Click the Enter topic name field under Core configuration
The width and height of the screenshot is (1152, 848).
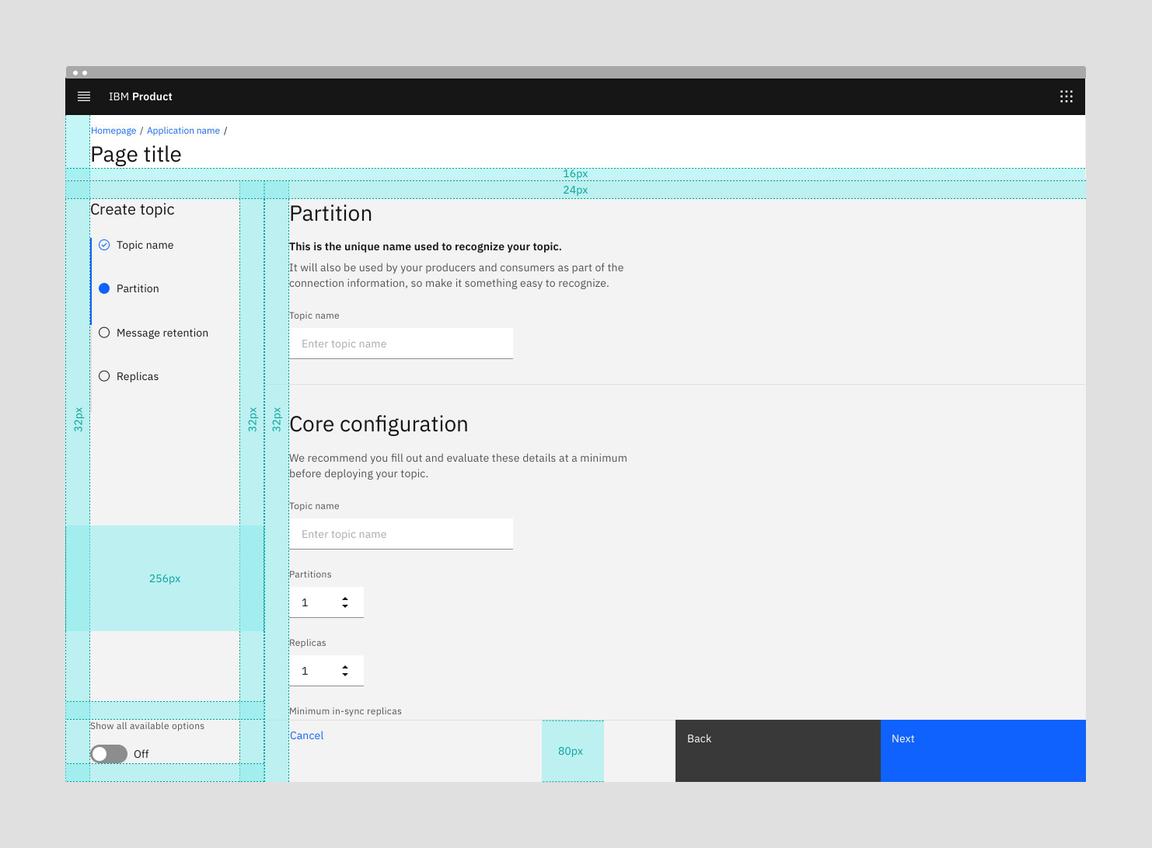401,533
